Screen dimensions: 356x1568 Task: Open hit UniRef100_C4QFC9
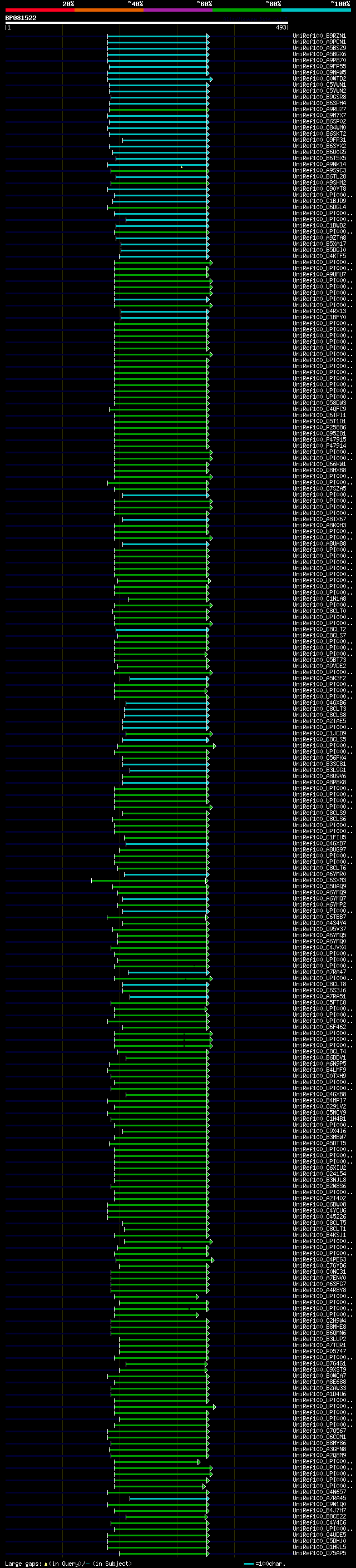point(319,409)
